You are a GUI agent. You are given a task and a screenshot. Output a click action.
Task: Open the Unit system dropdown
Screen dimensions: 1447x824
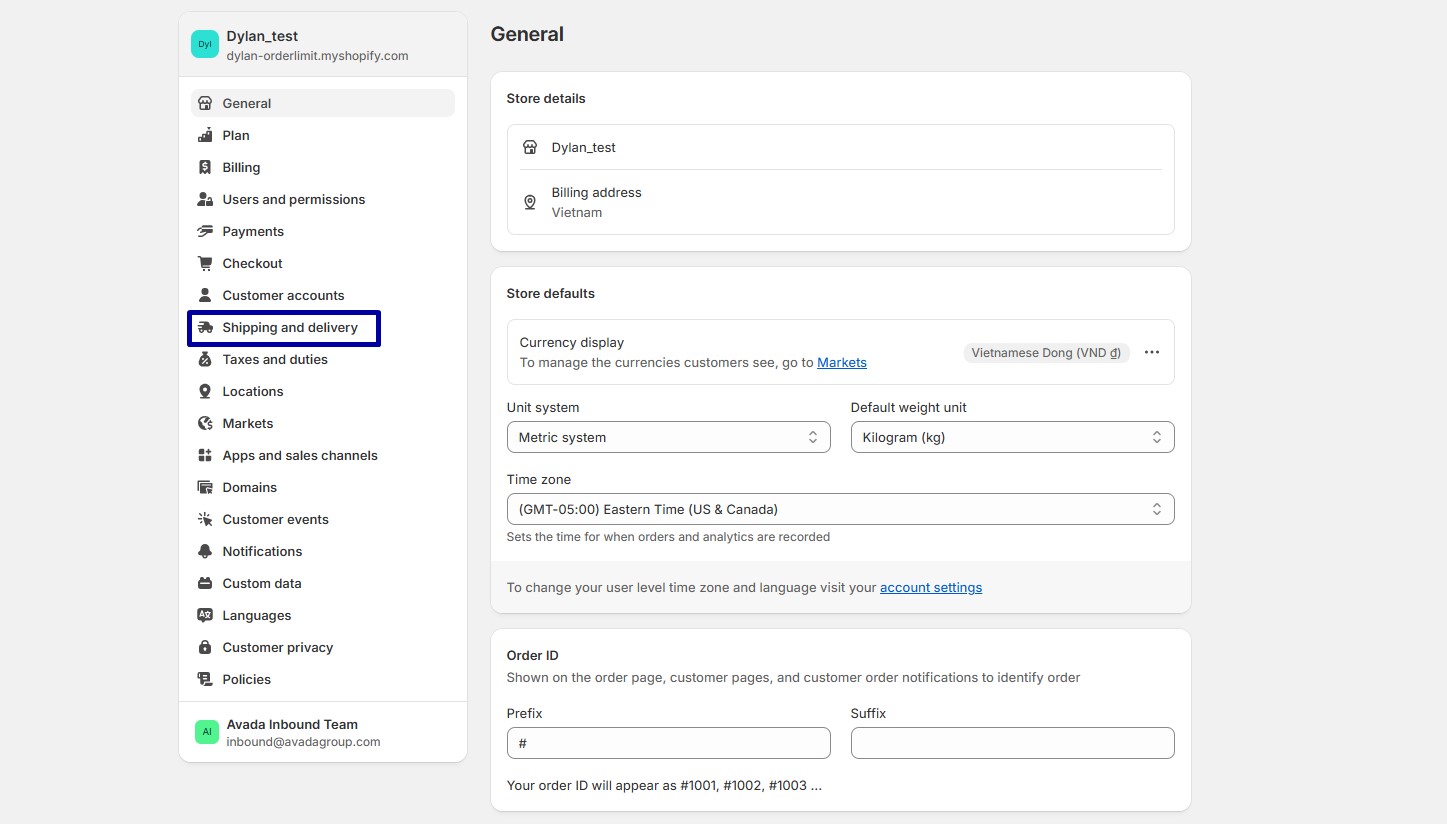click(x=668, y=437)
